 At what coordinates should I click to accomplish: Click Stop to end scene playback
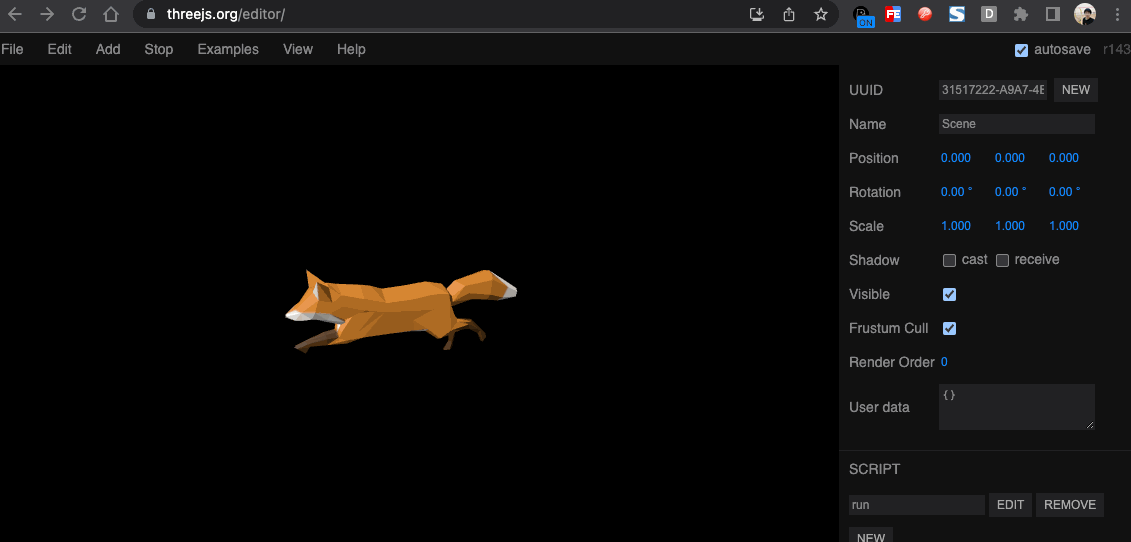click(x=159, y=49)
